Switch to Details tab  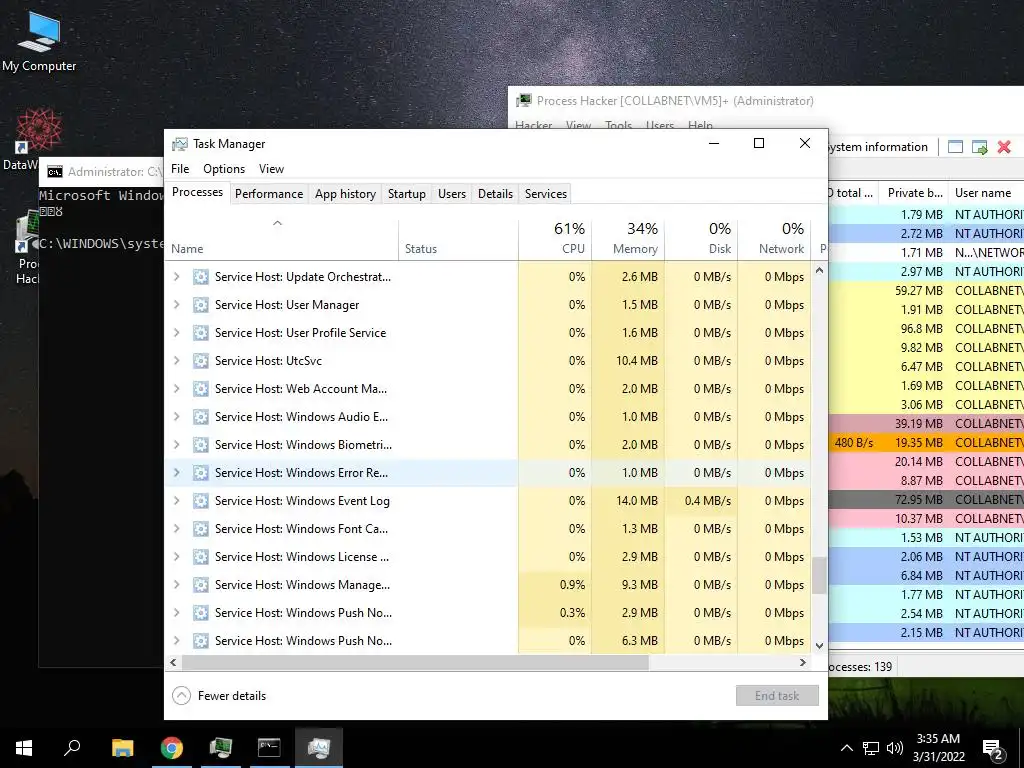coord(495,194)
